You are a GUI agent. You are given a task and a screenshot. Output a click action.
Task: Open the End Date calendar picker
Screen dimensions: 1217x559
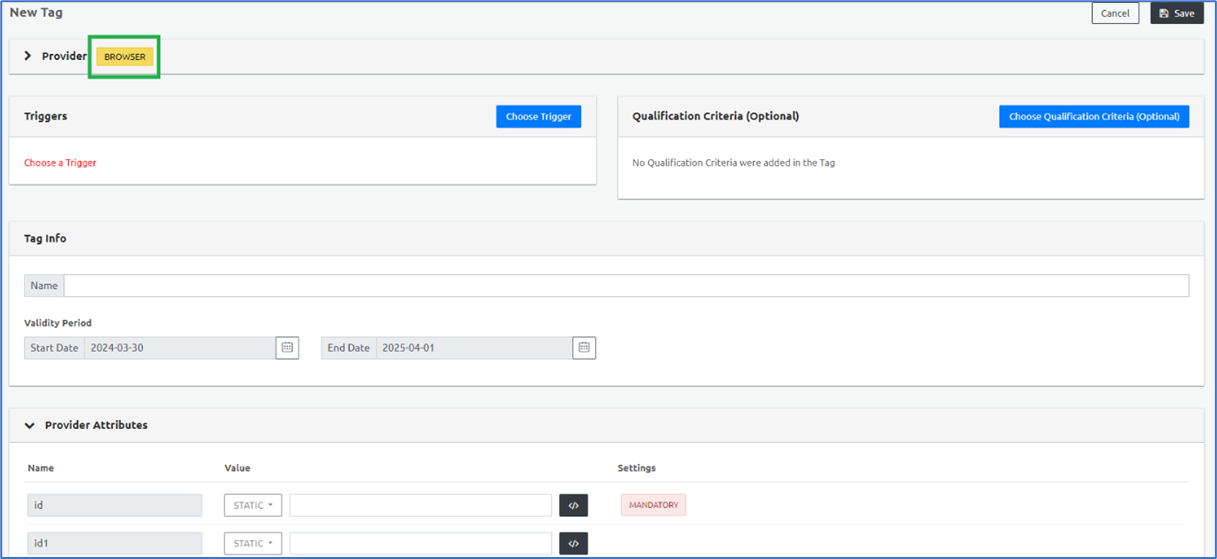[x=584, y=347]
